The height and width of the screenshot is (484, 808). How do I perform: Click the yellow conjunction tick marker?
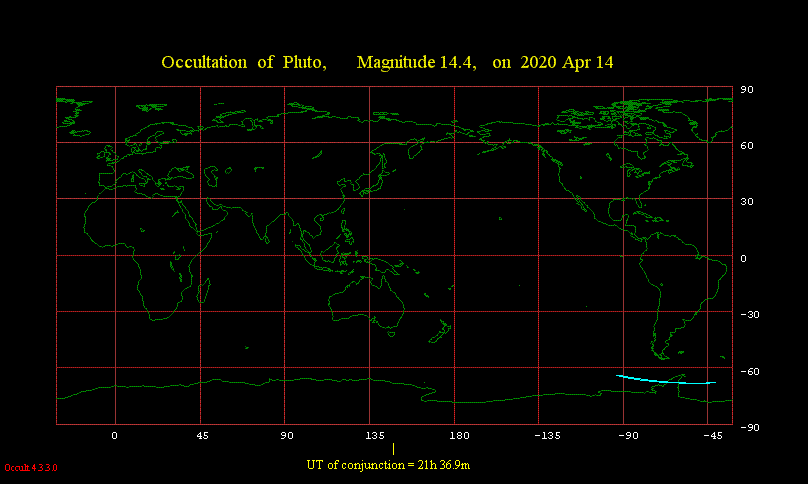click(394, 449)
